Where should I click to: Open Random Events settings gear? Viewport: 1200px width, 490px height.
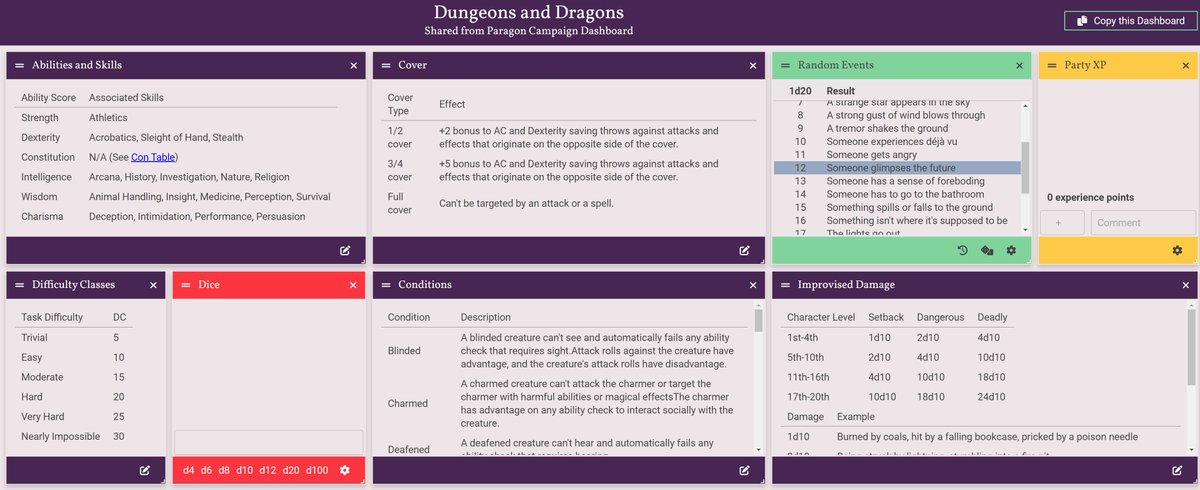point(1011,250)
